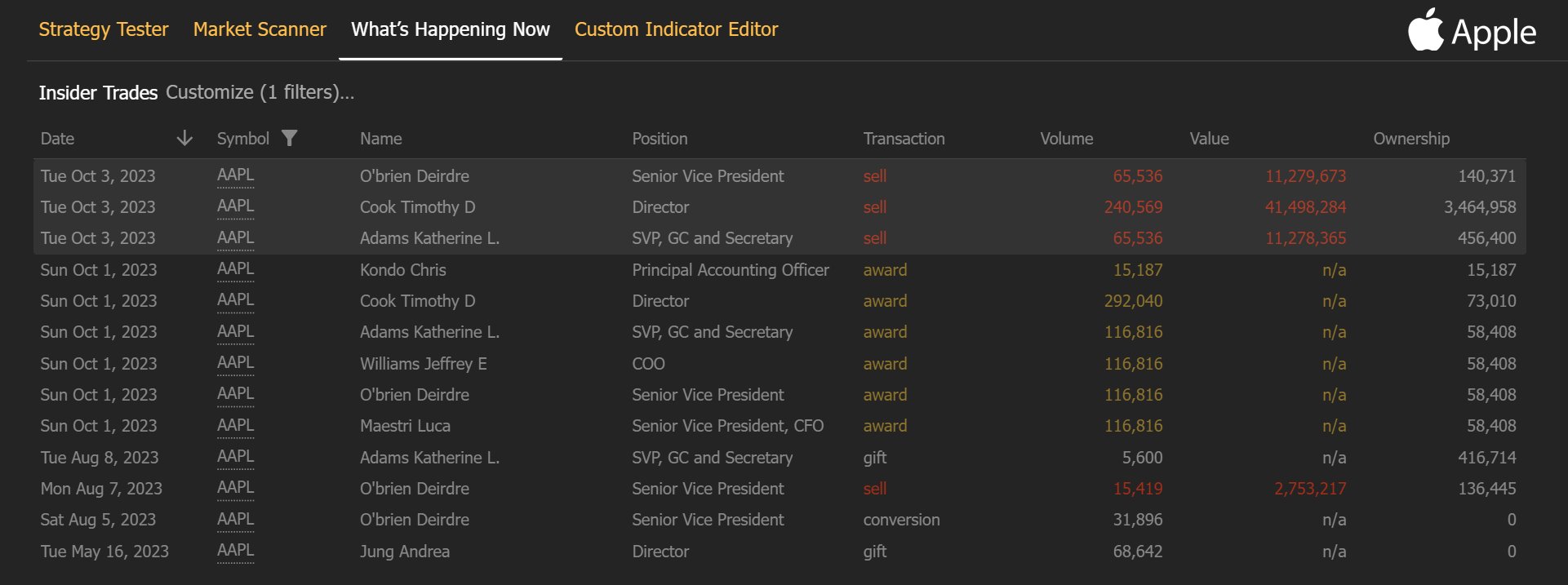This screenshot has width=1568, height=585.
Task: Sort by the Transaction column header
Action: [904, 139]
